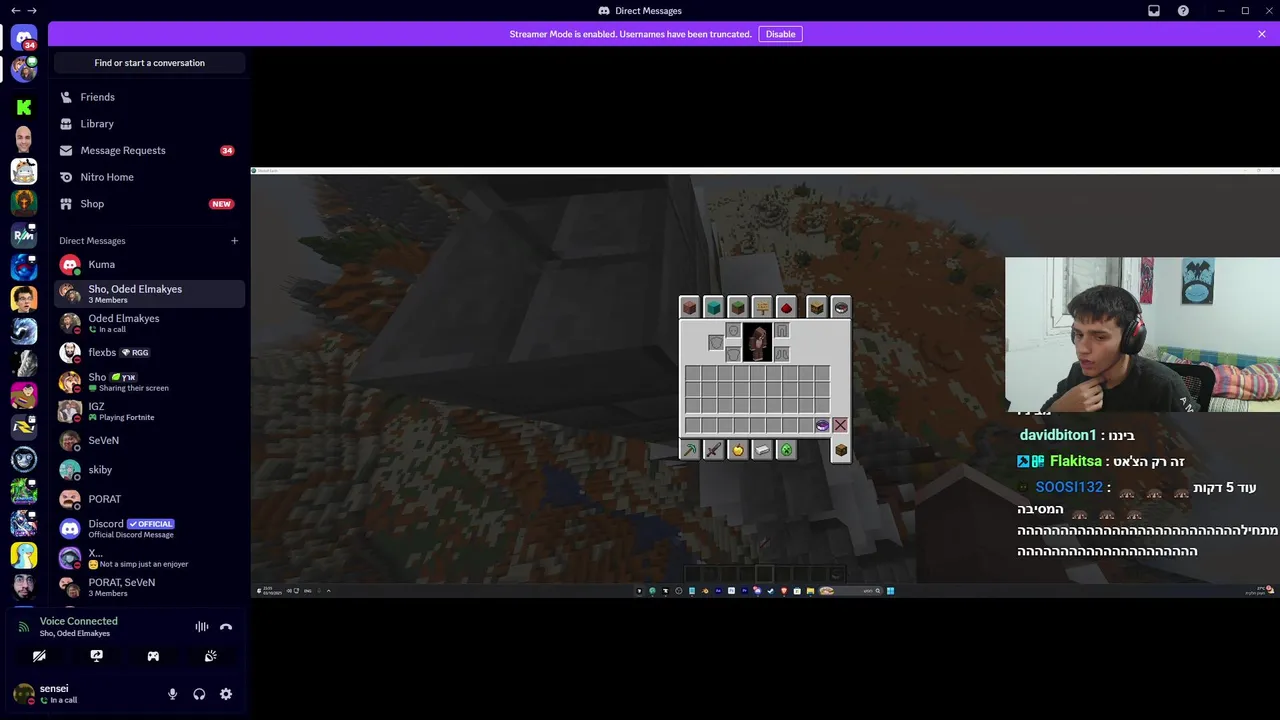
Task: Open DM with IGZ playing Fortnite
Action: pyautogui.click(x=150, y=411)
